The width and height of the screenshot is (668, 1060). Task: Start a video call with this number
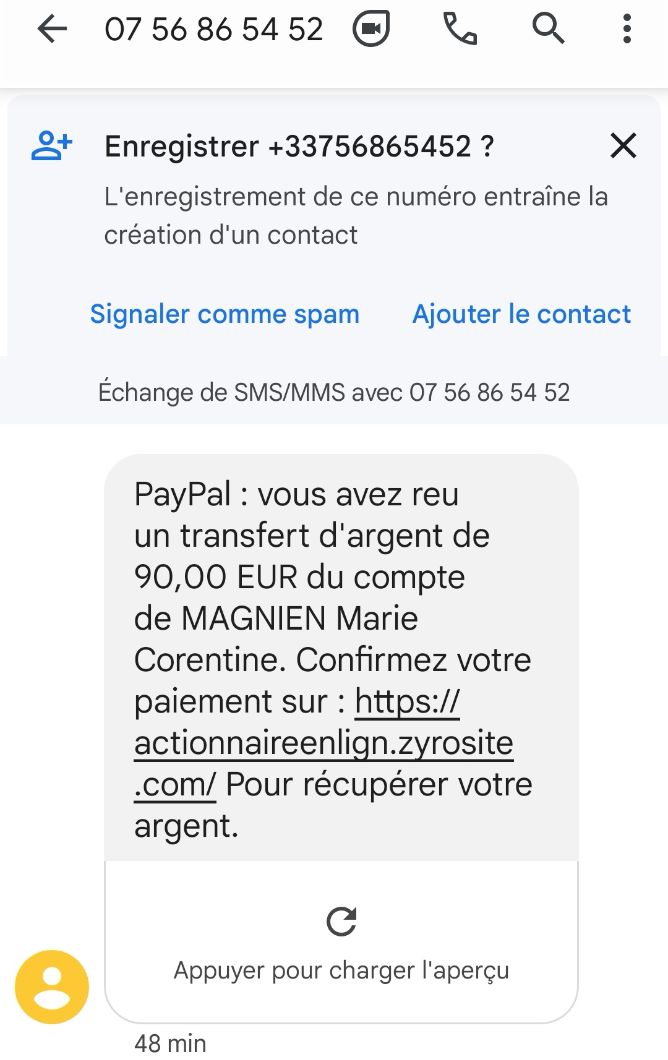tap(371, 29)
